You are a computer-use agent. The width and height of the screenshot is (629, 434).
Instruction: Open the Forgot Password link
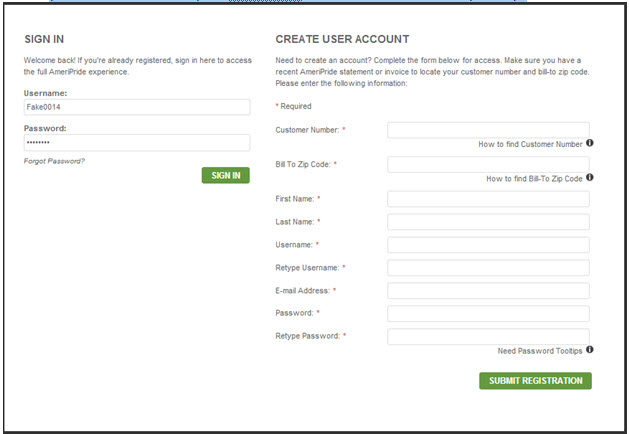click(x=54, y=161)
